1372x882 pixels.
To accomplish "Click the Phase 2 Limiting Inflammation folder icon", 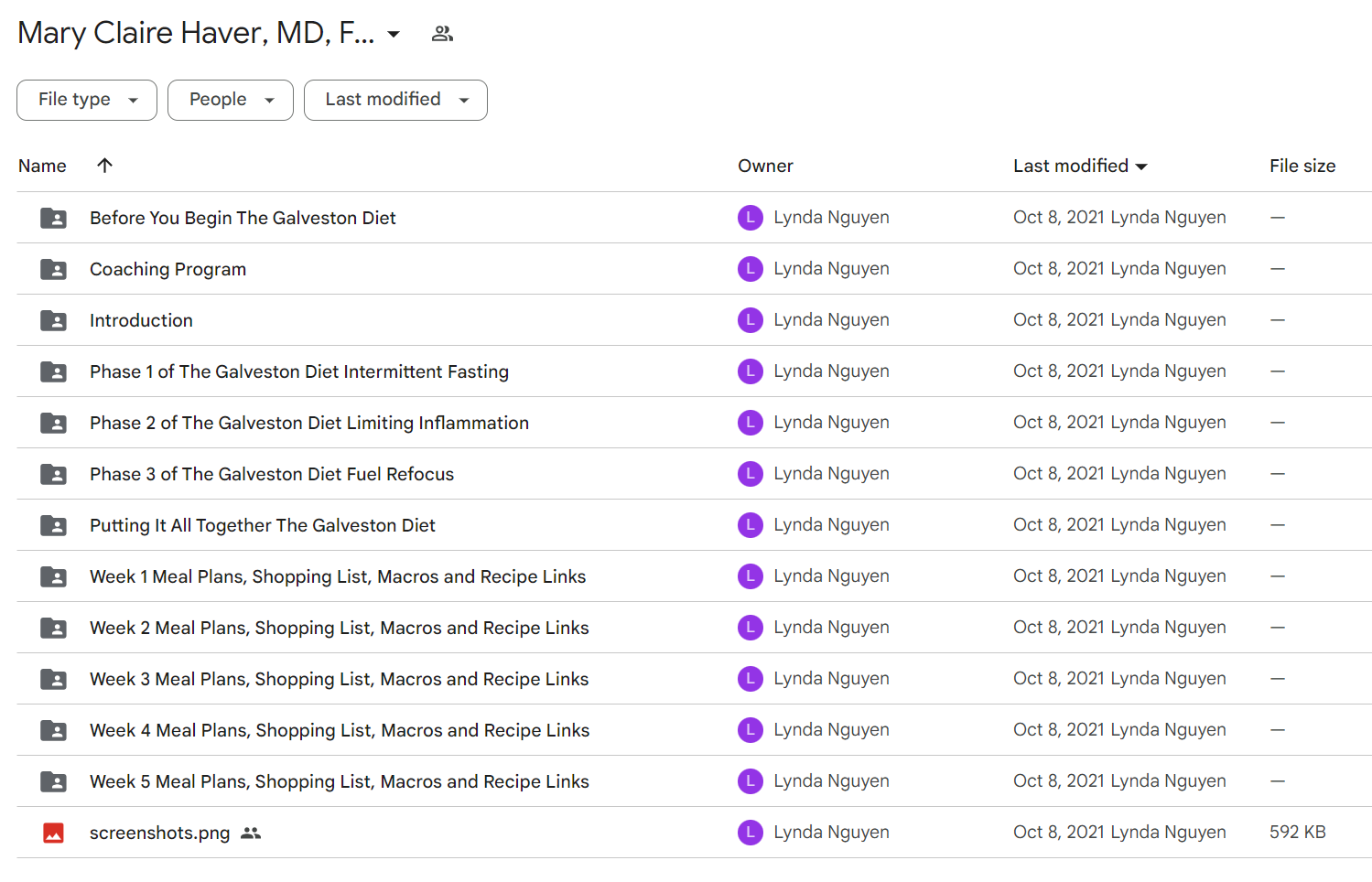I will click(x=53, y=423).
